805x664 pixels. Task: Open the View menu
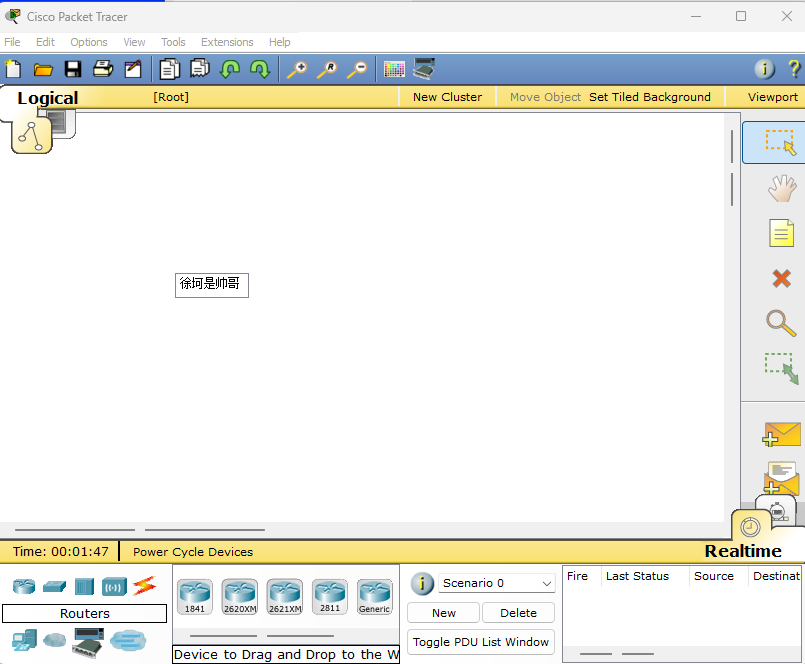134,42
